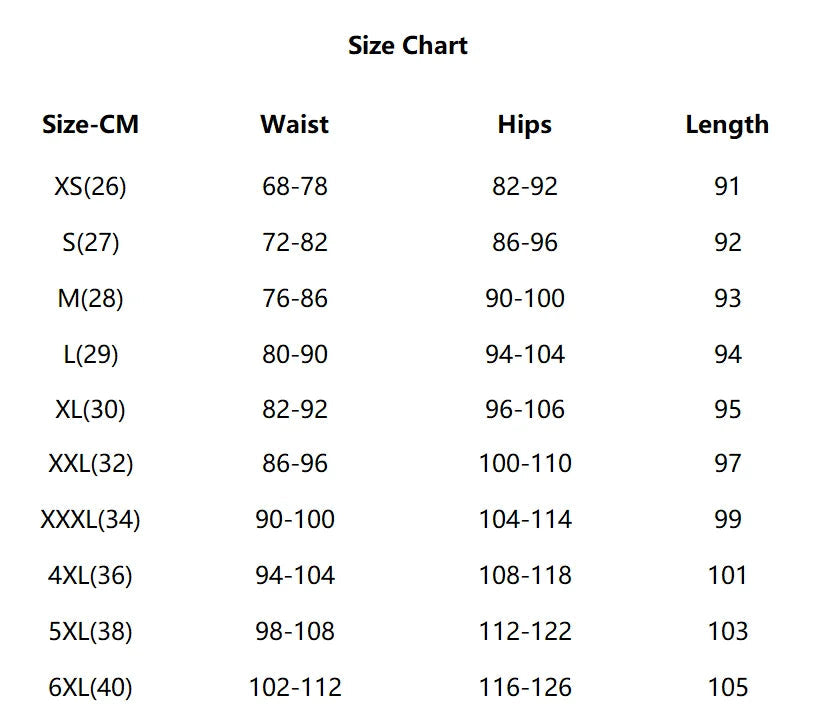Click the XL(30) size label
Viewport: 815px width, 716px height.
[x=90, y=409]
